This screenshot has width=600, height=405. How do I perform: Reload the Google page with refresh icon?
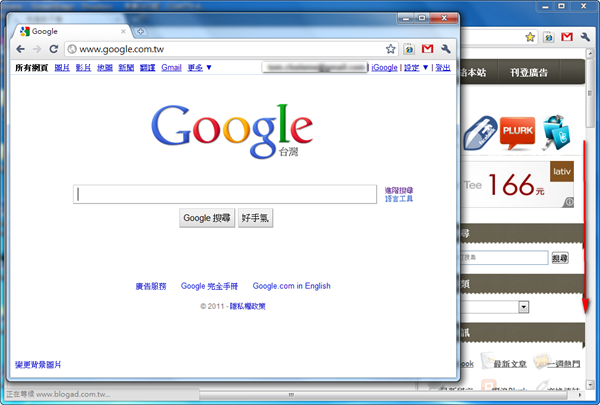[54, 49]
